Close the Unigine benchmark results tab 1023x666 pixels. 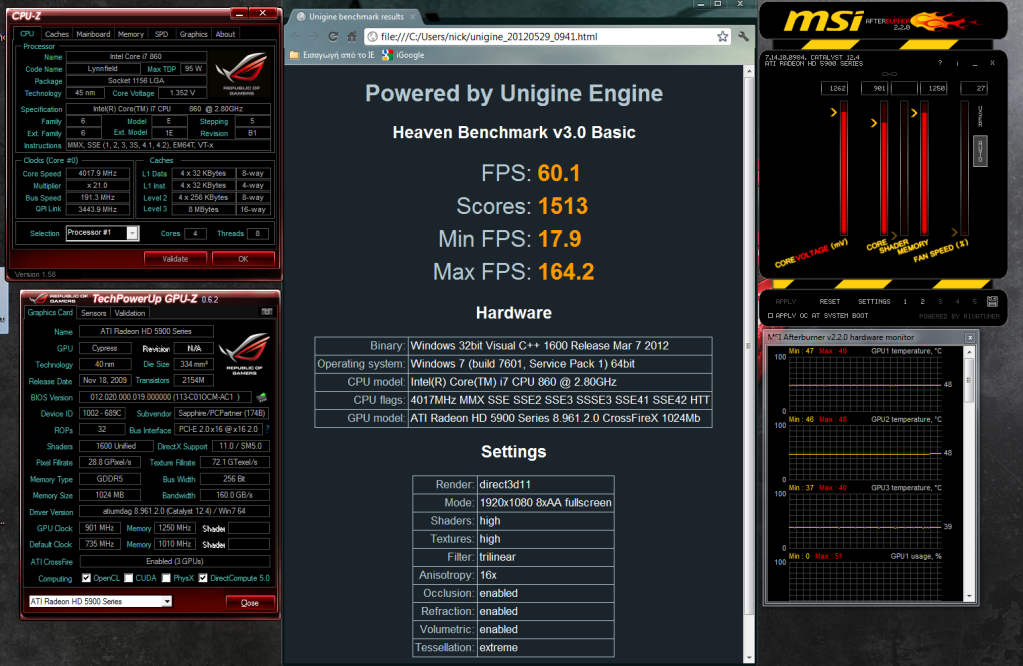coord(412,17)
